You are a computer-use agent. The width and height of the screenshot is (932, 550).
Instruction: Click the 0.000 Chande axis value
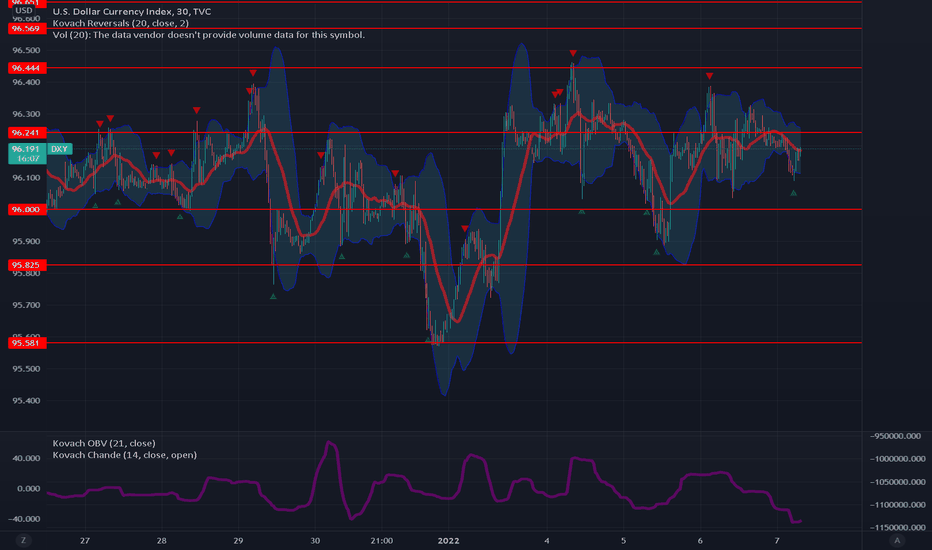(x=29, y=489)
